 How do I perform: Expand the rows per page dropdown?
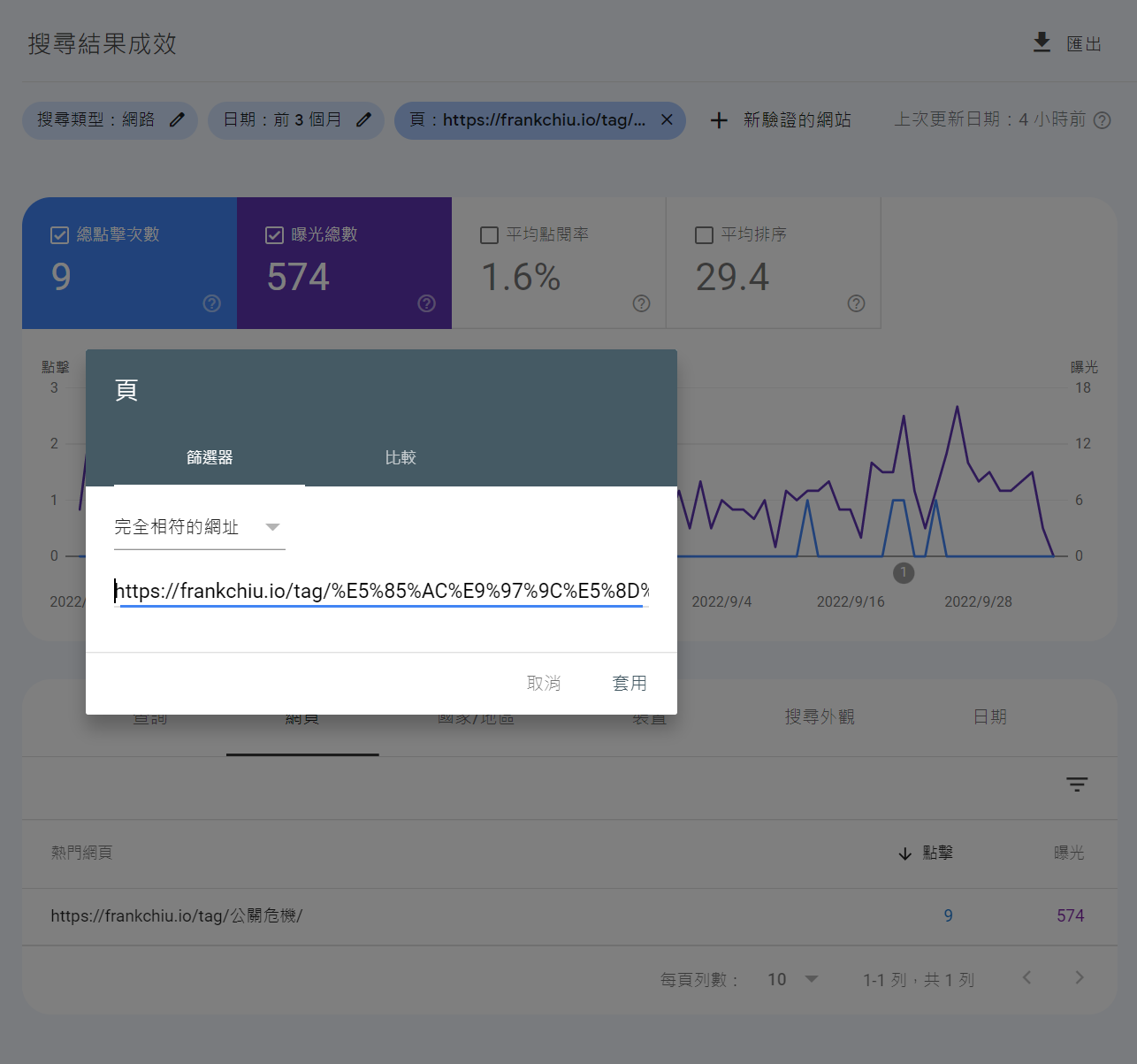(x=811, y=979)
